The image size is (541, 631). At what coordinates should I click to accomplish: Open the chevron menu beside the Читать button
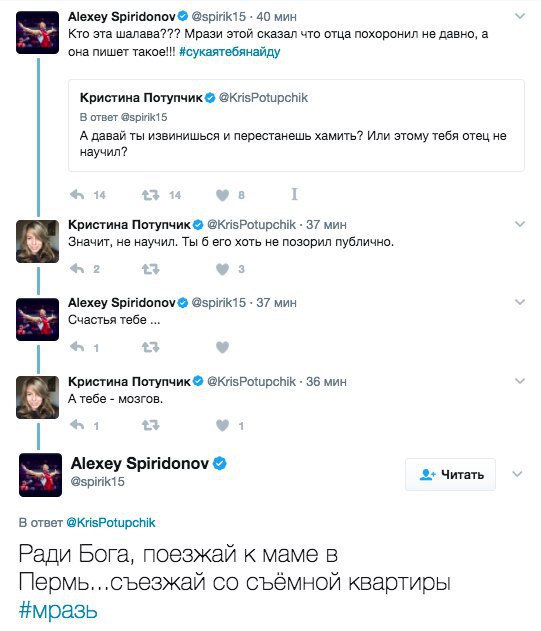point(517,474)
